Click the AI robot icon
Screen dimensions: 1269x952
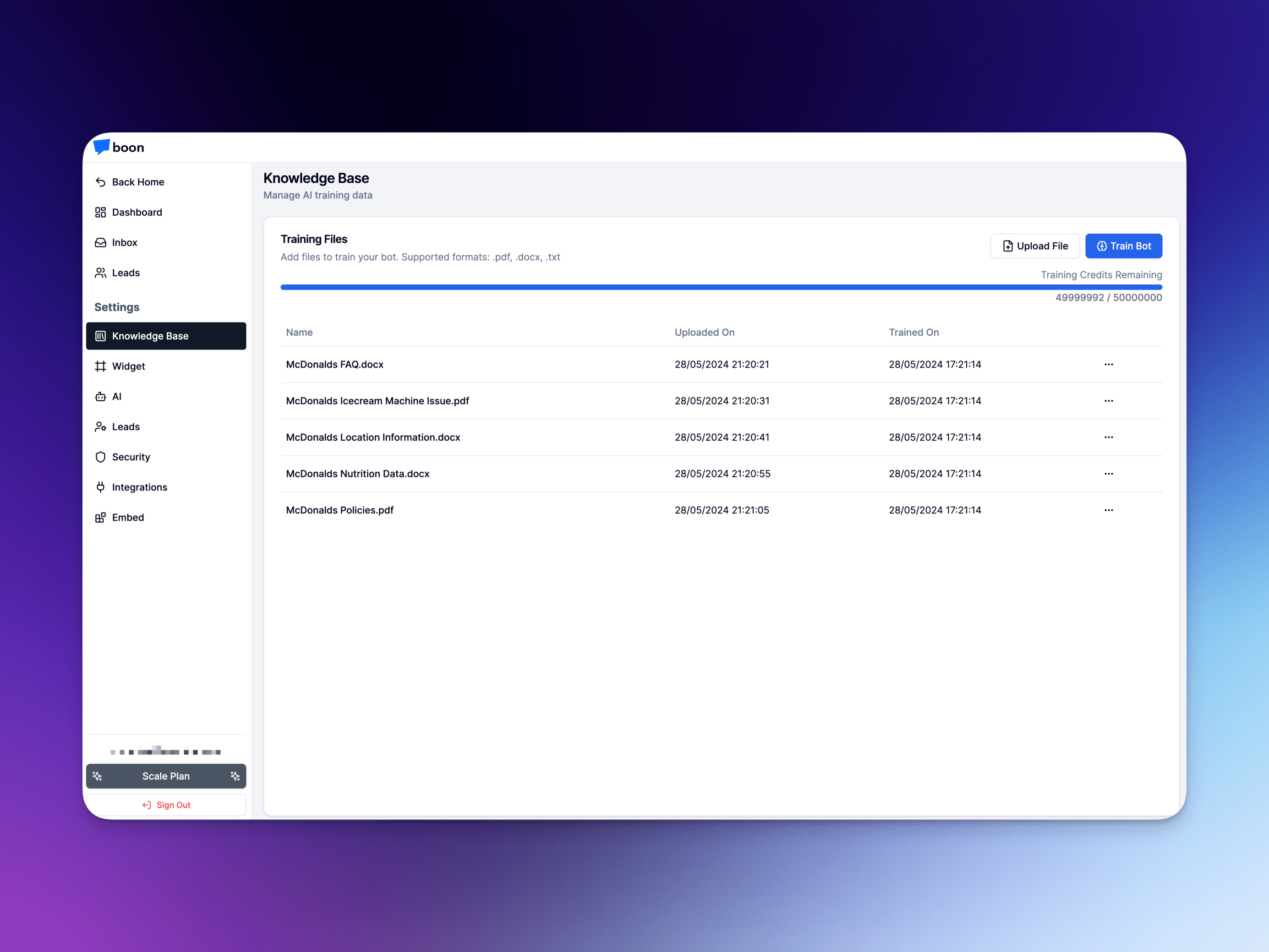tap(100, 397)
